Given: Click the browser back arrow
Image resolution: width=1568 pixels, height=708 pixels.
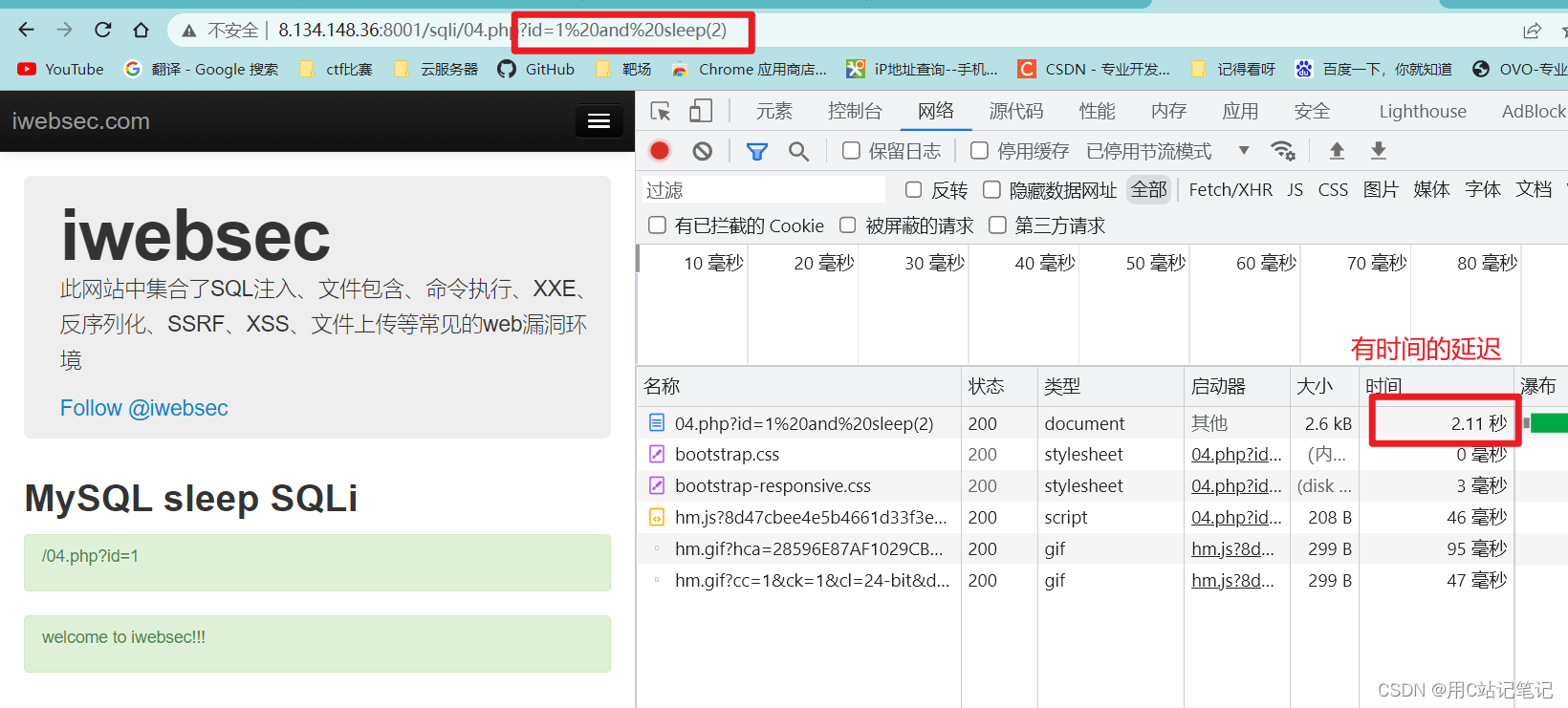Looking at the screenshot, I should pos(26,30).
